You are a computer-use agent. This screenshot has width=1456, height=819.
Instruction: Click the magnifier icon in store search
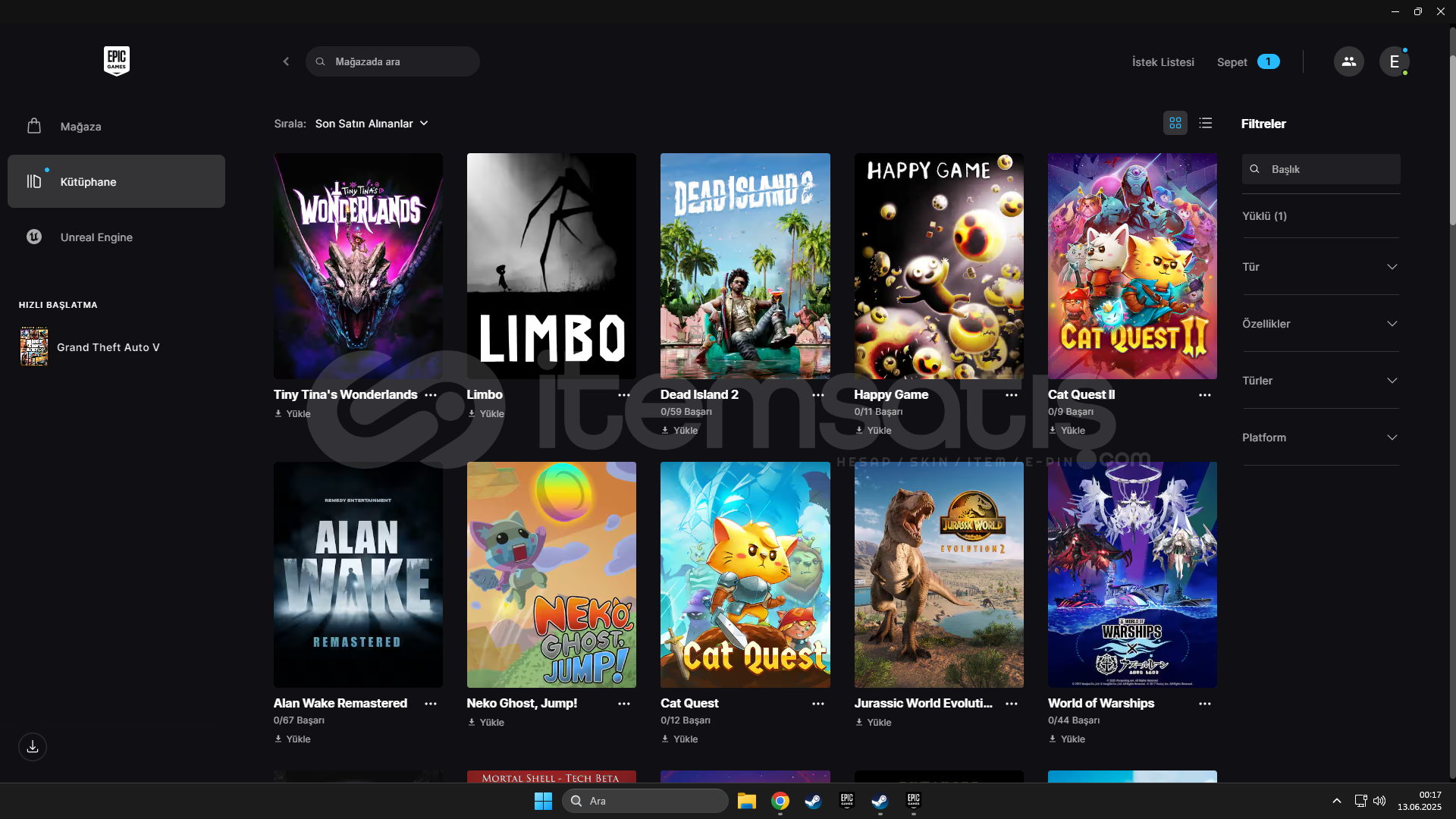point(321,61)
